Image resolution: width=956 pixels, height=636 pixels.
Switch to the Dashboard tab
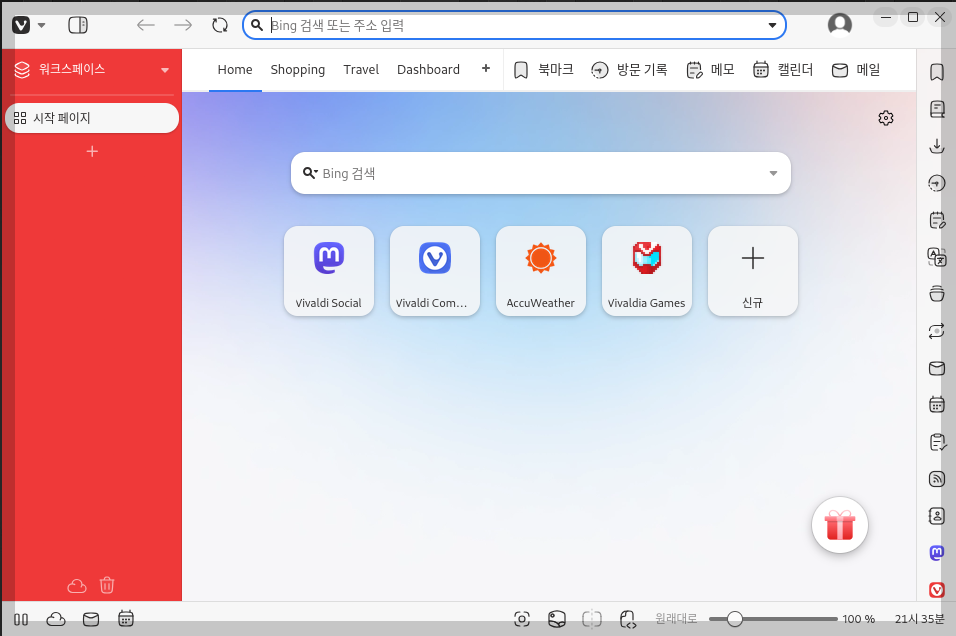pos(428,70)
